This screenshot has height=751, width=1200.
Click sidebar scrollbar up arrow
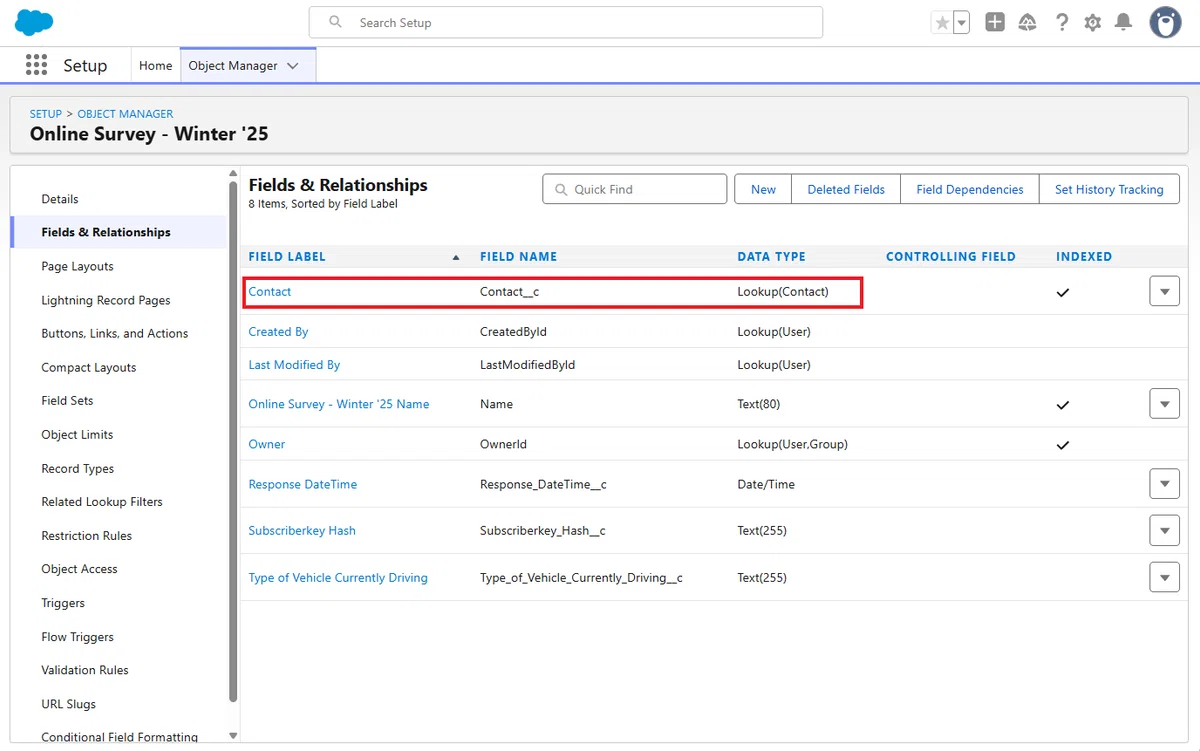coord(233,175)
